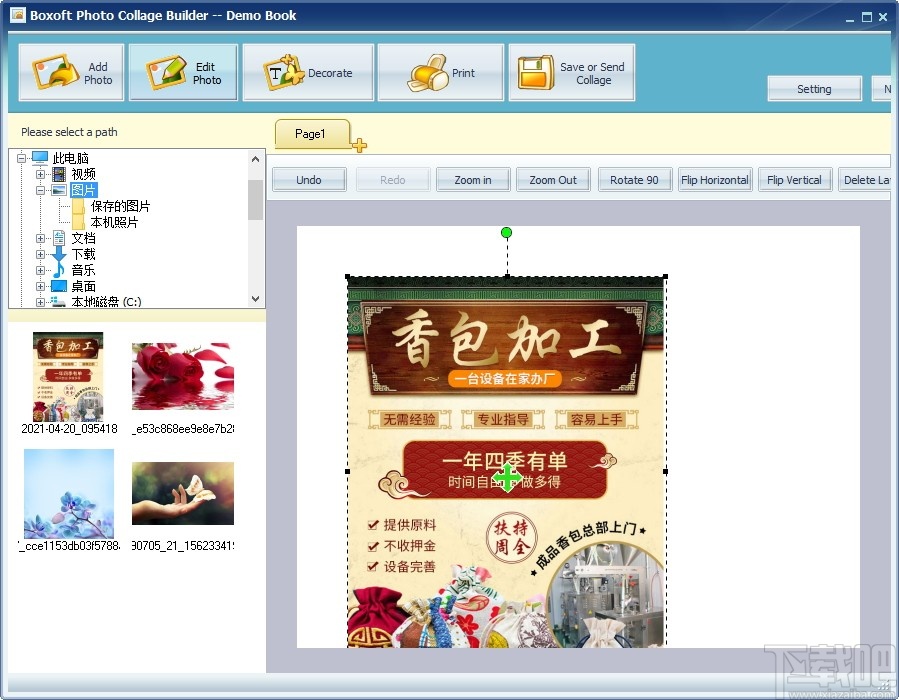This screenshot has height=700, width=899.
Task: Collapse the 此电脑 tree node
Action: pyautogui.click(x=20, y=157)
